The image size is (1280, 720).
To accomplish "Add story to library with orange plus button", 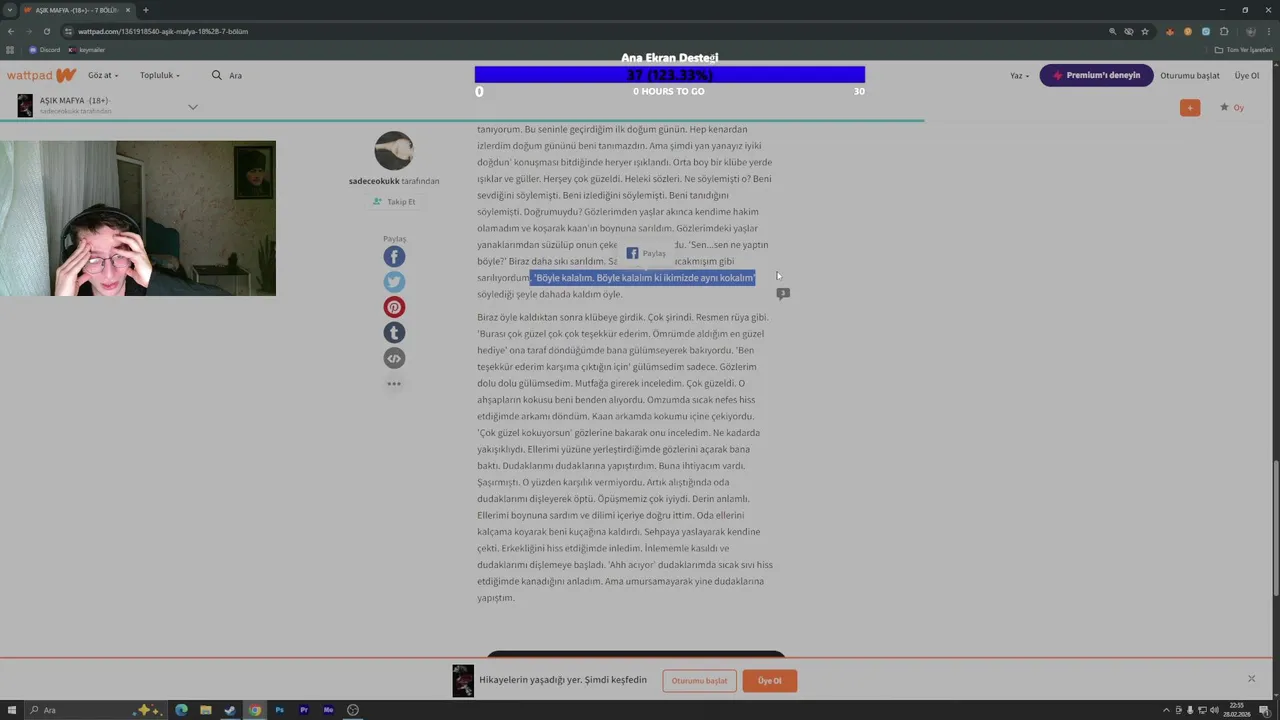I will pyautogui.click(x=1190, y=107).
